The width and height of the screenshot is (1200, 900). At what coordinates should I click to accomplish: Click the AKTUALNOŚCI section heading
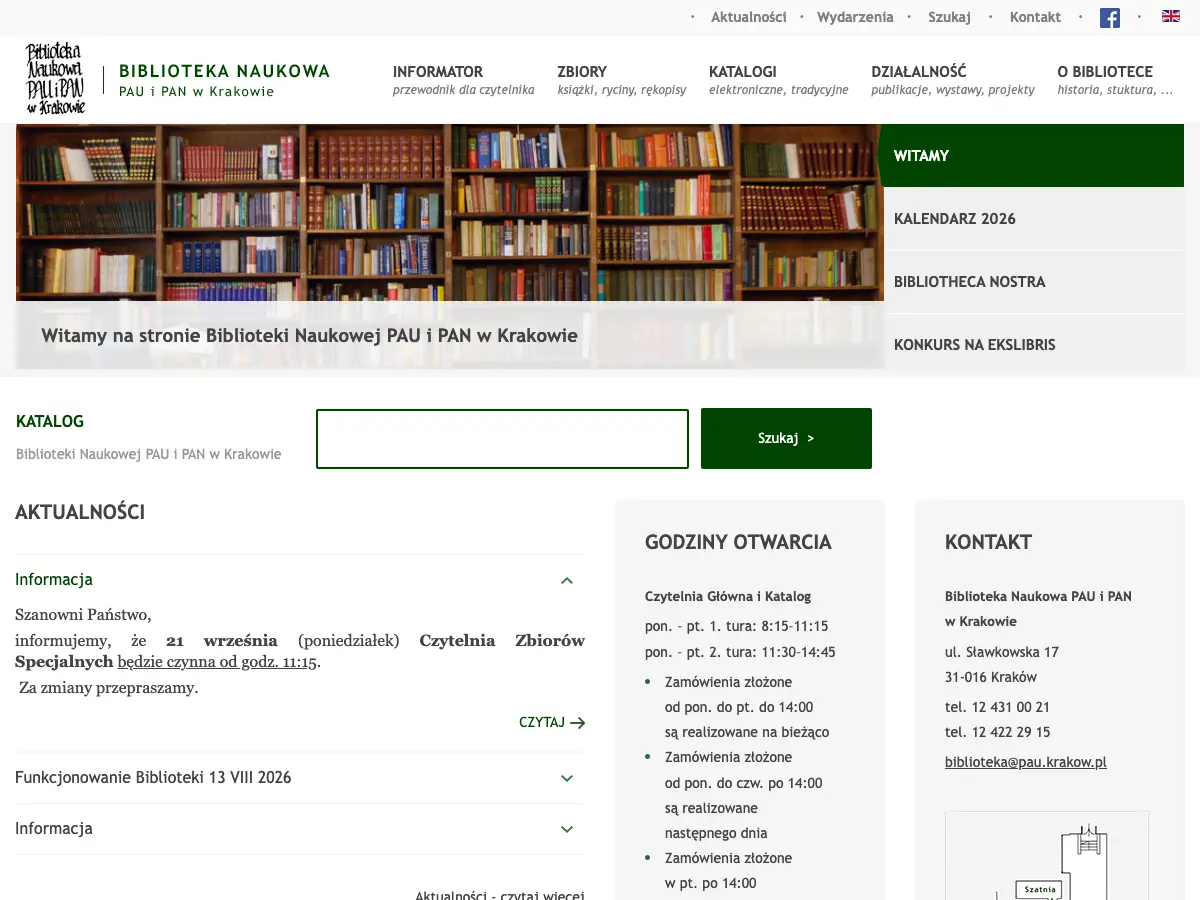80,513
